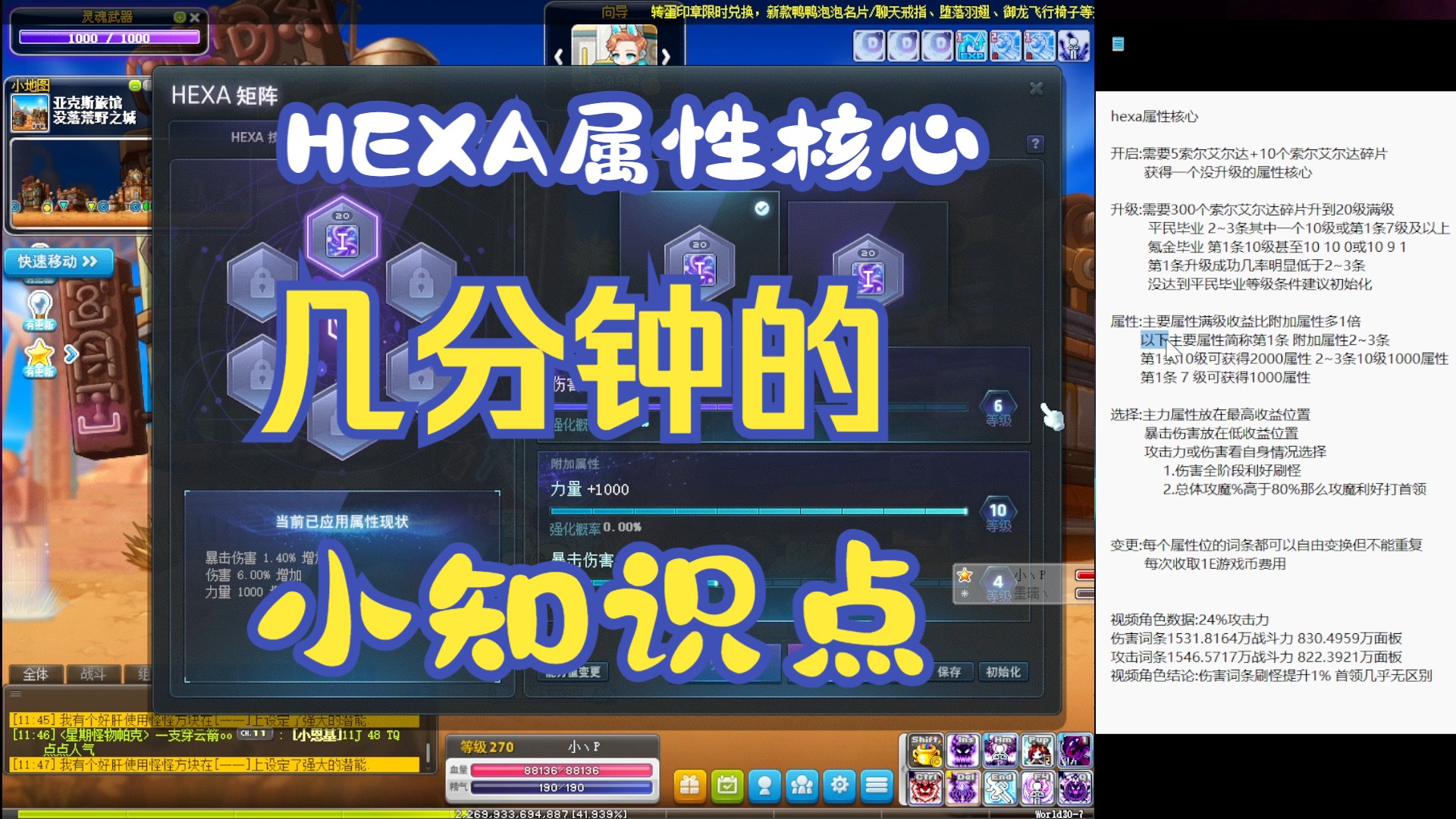
Task: Use the Pup quick slot skill
Action: click(1037, 751)
